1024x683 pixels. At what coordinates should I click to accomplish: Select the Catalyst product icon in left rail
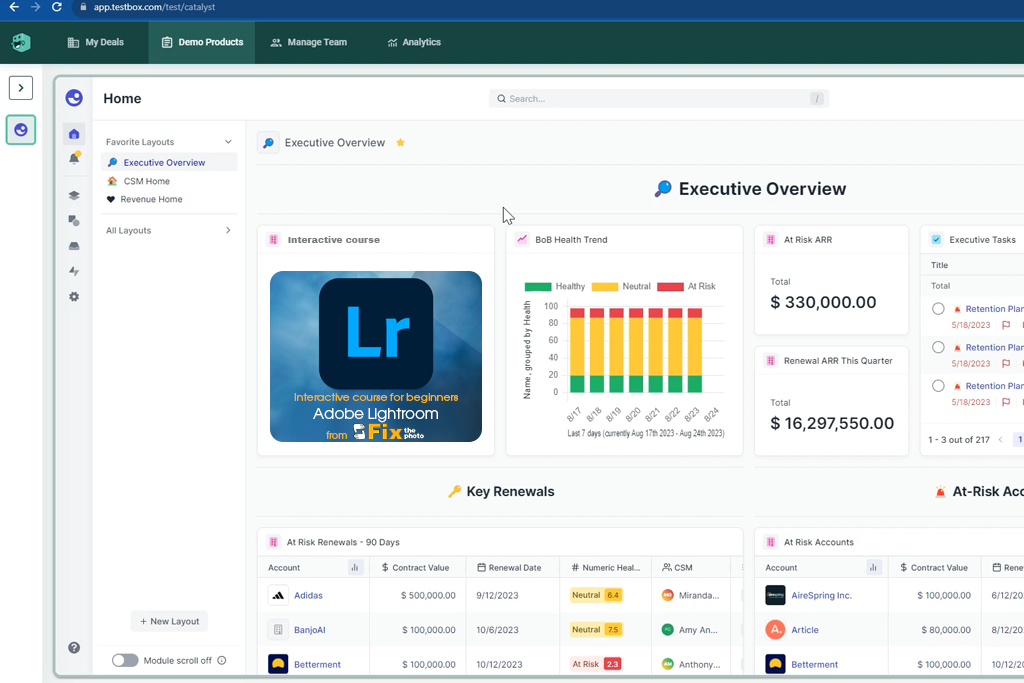pos(21,130)
